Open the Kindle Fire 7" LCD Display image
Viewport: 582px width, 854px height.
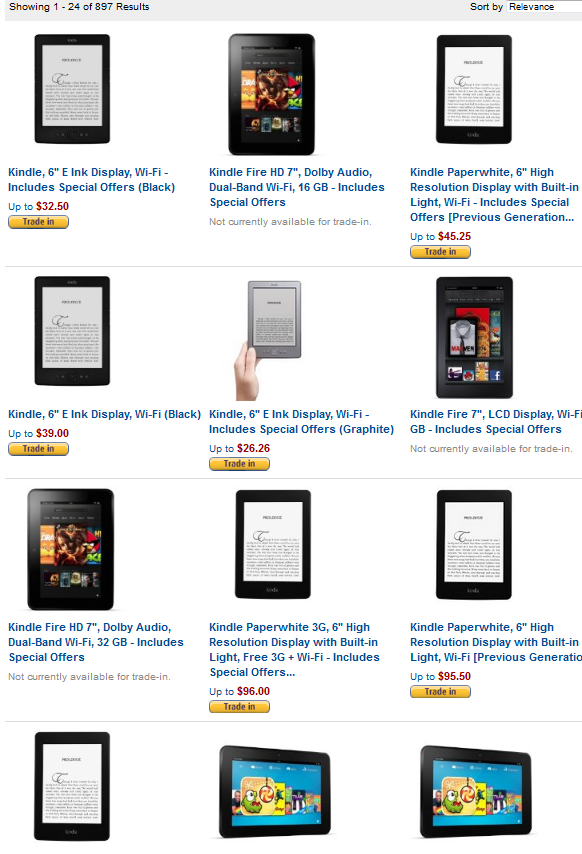point(474,337)
